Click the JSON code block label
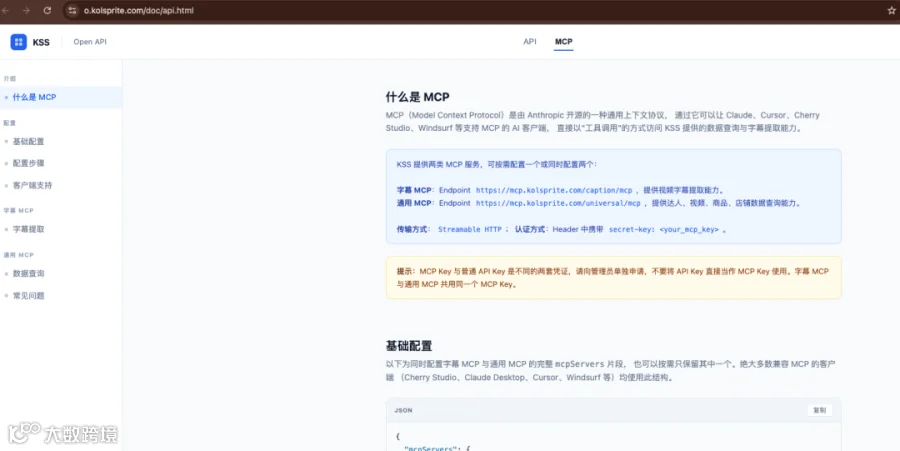The image size is (900, 451). coord(403,410)
